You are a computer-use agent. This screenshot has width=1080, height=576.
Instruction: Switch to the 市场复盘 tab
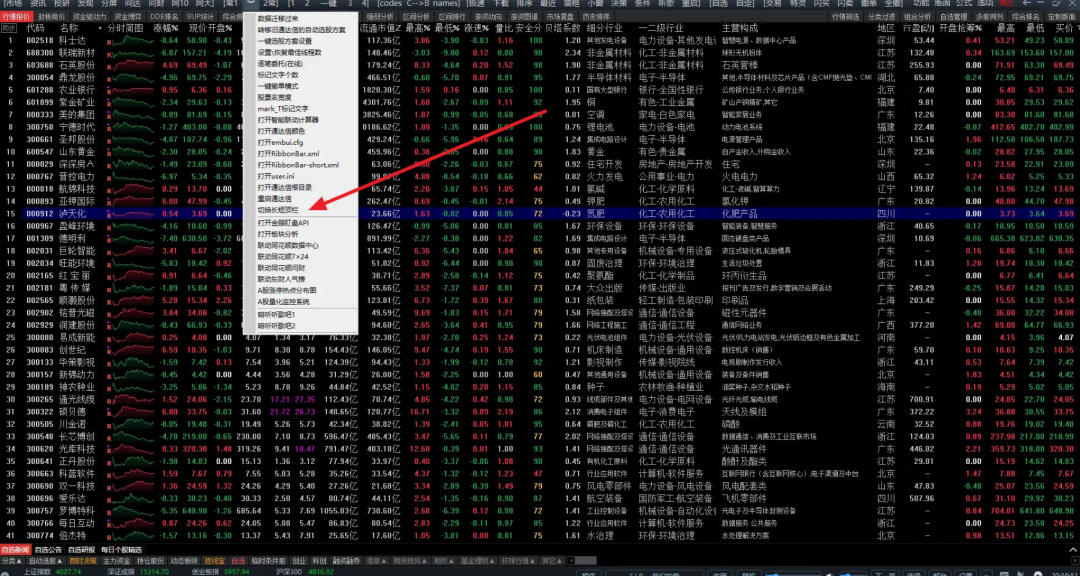(x=559, y=16)
